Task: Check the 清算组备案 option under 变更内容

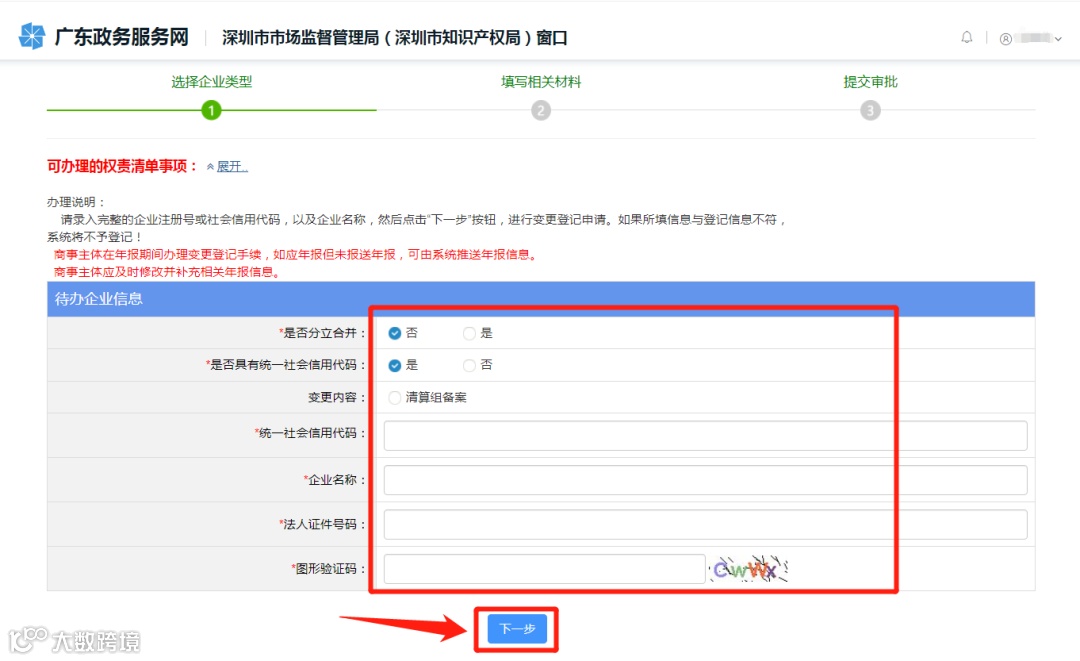Action: 395,397
